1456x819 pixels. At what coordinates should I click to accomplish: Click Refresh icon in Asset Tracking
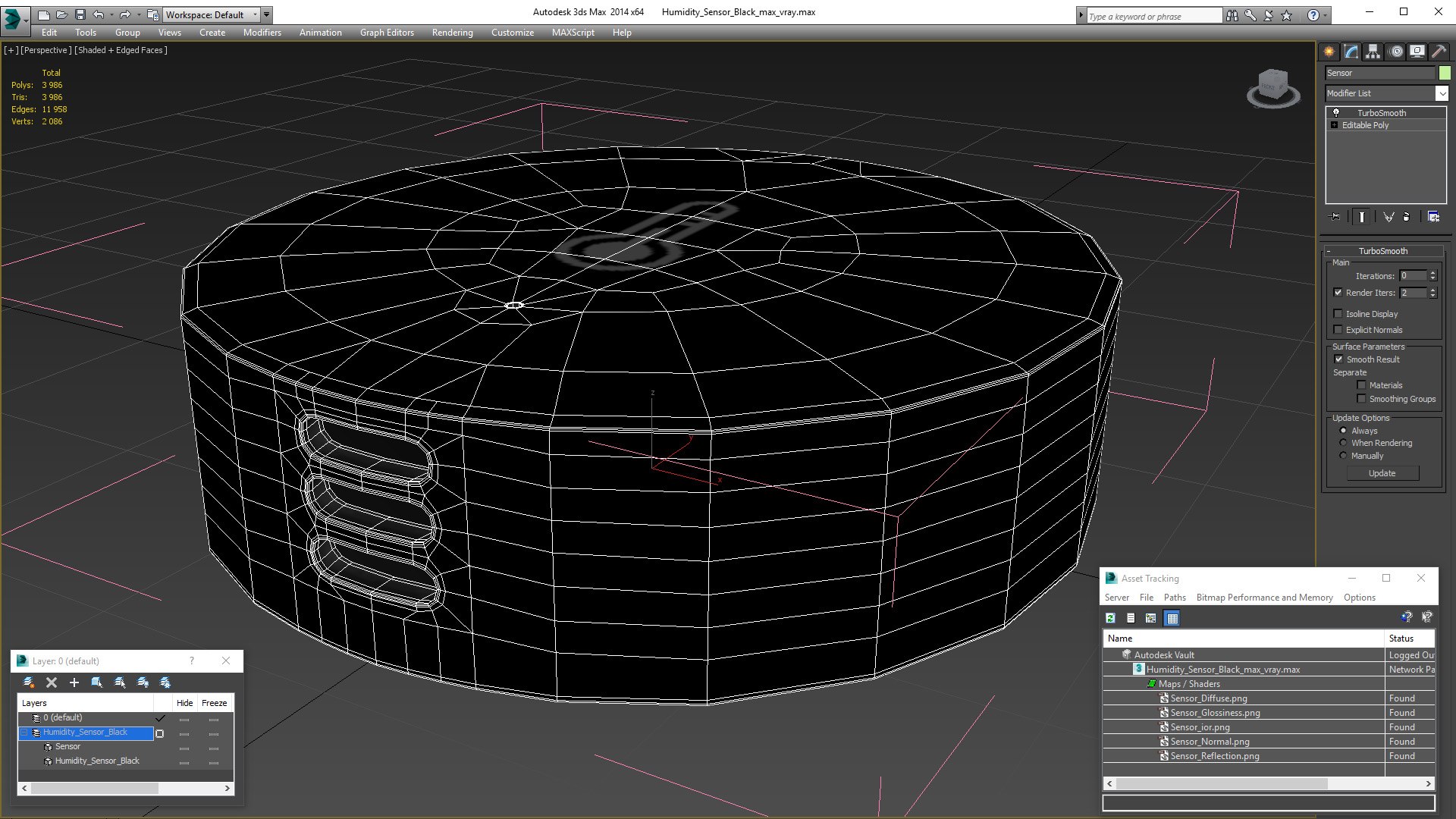pyautogui.click(x=1110, y=618)
